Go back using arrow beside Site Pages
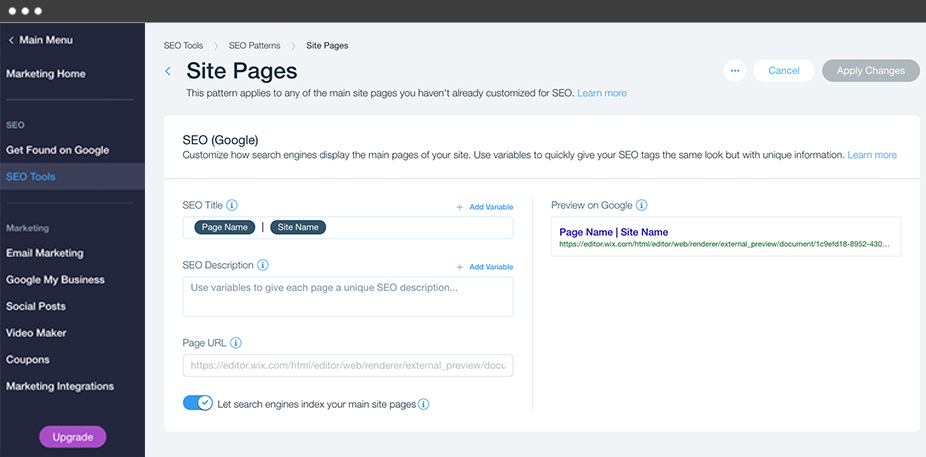Image resolution: width=926 pixels, height=457 pixels. (x=168, y=71)
